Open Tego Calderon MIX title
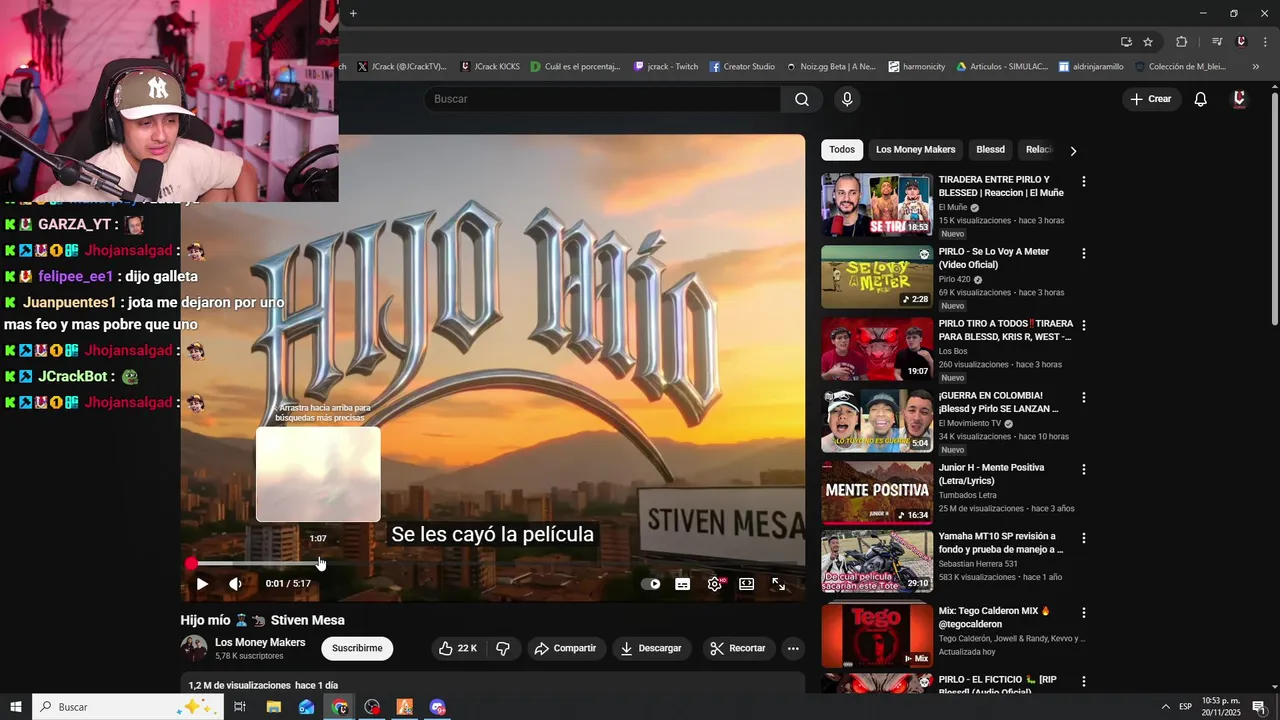Image resolution: width=1280 pixels, height=720 pixels. [1000, 617]
